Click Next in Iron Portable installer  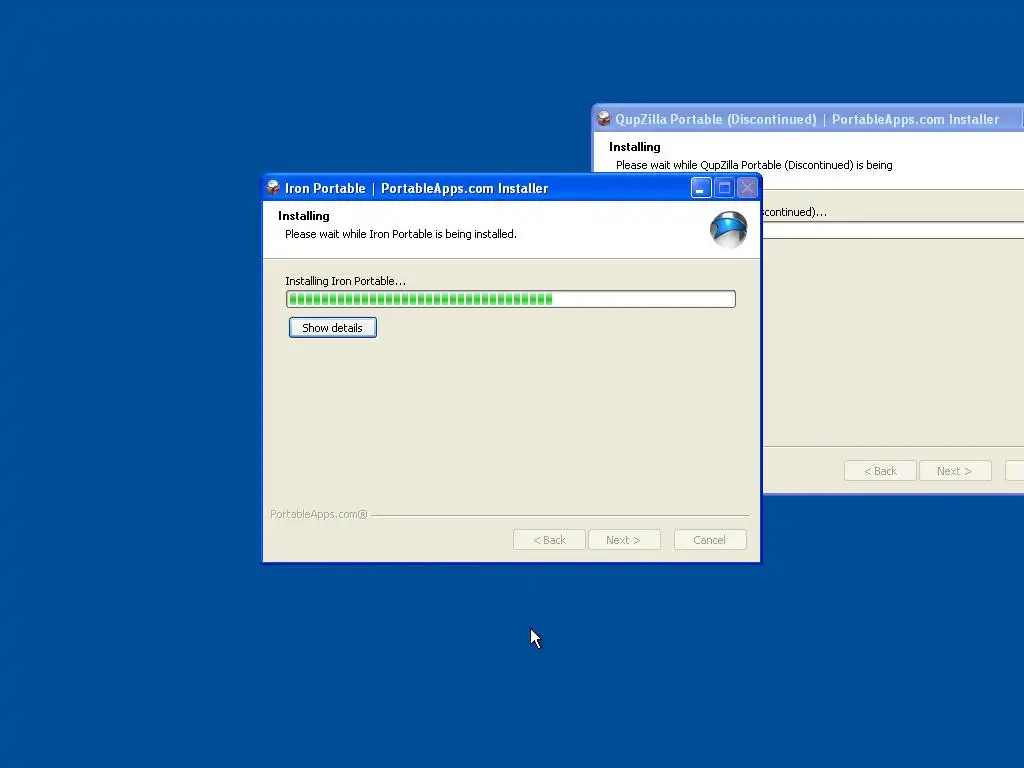pyautogui.click(x=624, y=540)
